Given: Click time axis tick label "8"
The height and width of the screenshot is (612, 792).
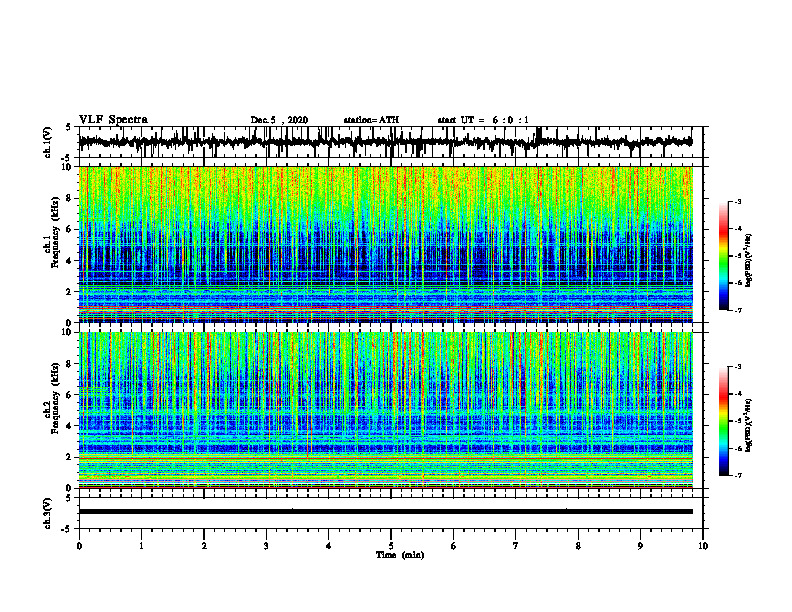Looking at the screenshot, I should click(x=578, y=546).
